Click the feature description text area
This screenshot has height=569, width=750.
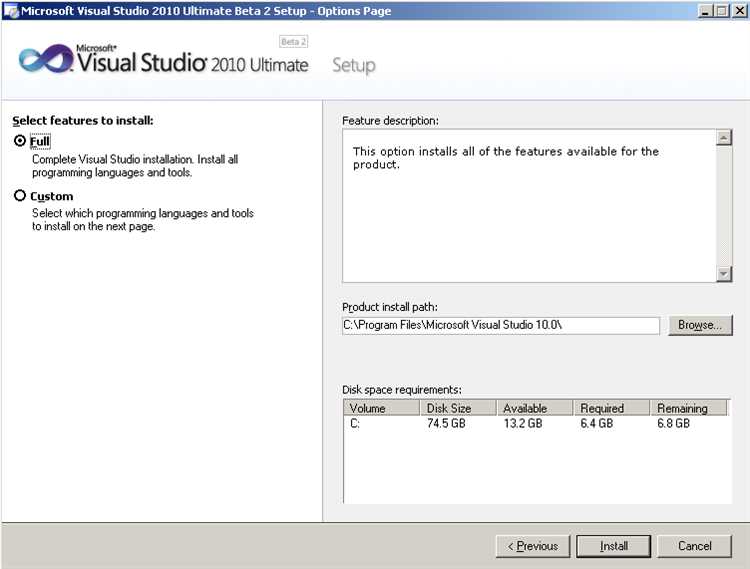[529, 206]
